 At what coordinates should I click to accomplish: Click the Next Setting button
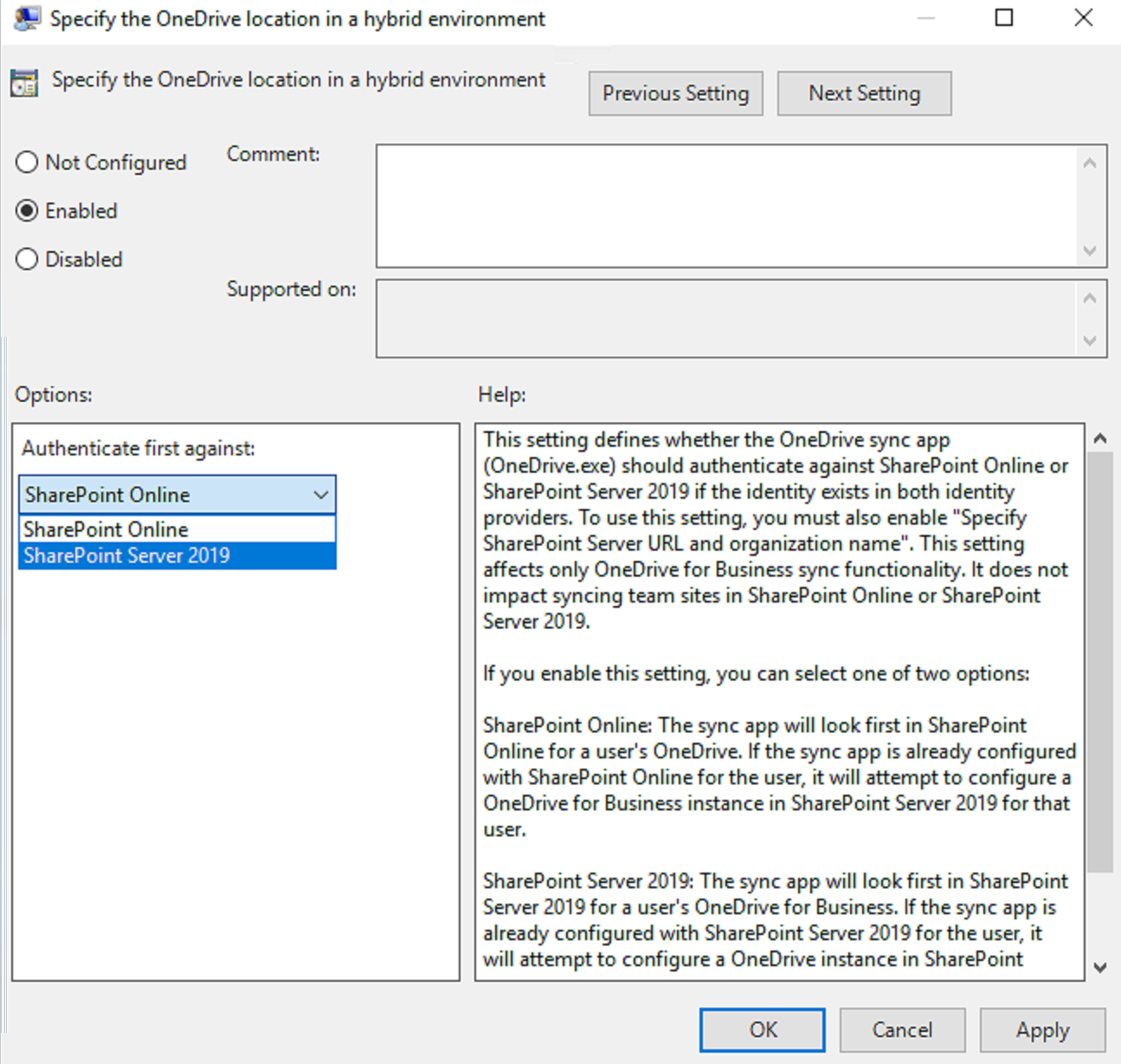click(865, 94)
